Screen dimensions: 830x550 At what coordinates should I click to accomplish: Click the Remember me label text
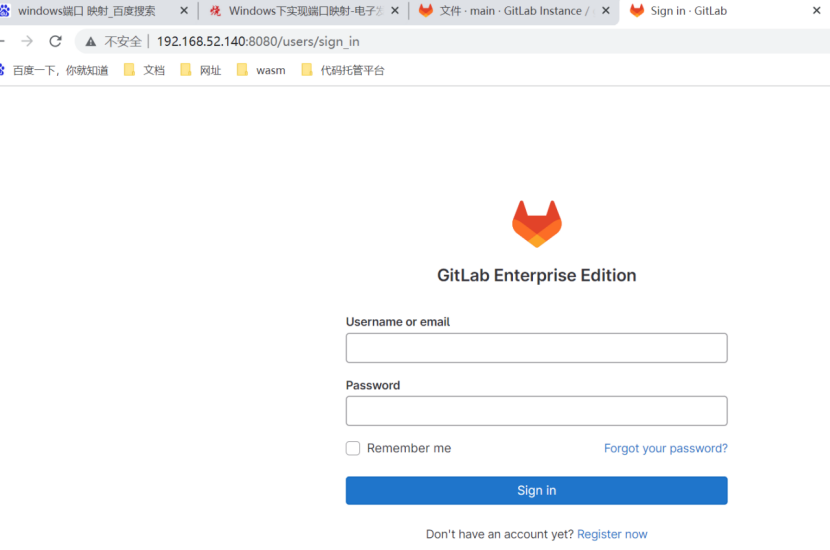(409, 448)
